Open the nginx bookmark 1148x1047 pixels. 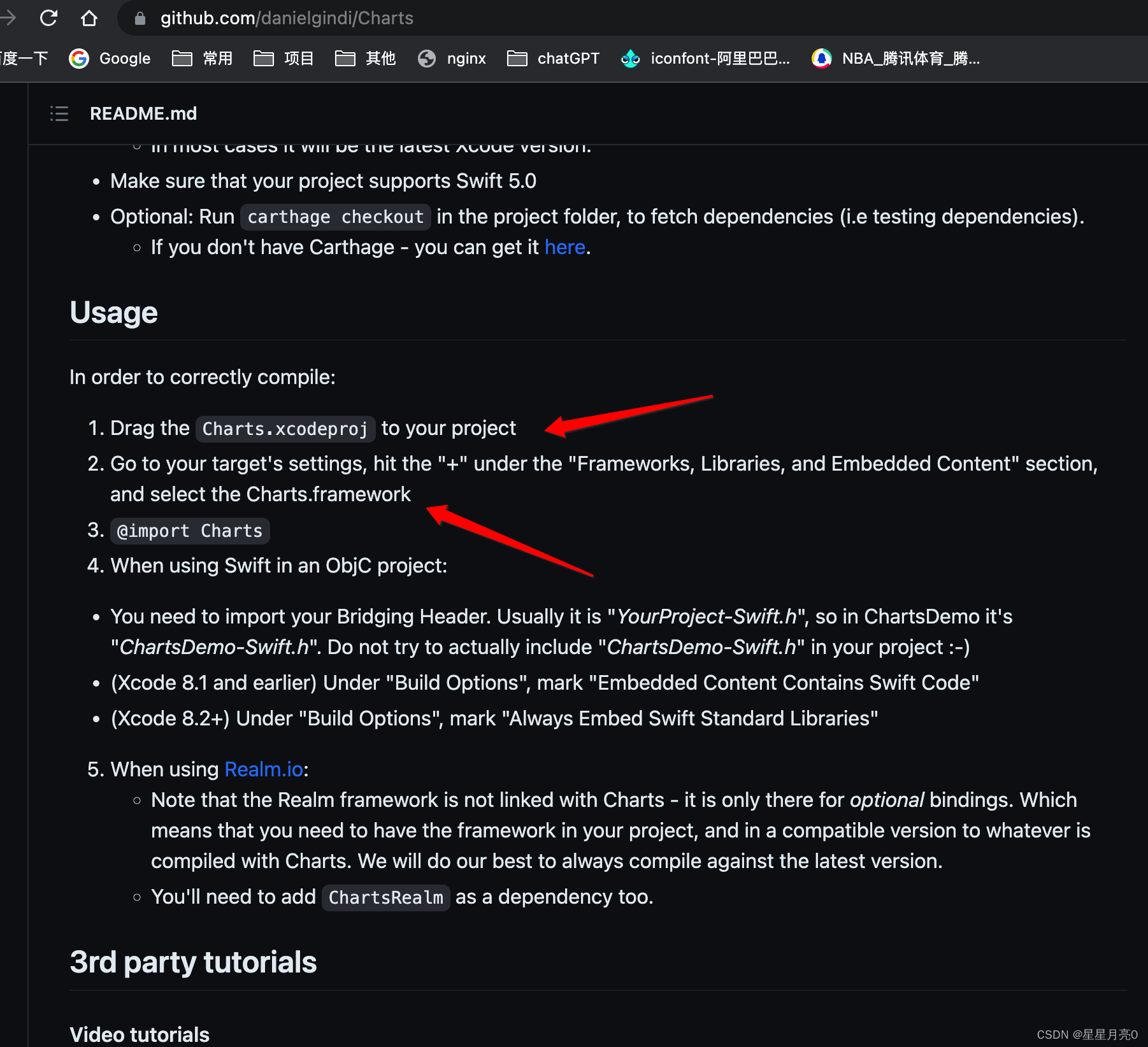(452, 59)
